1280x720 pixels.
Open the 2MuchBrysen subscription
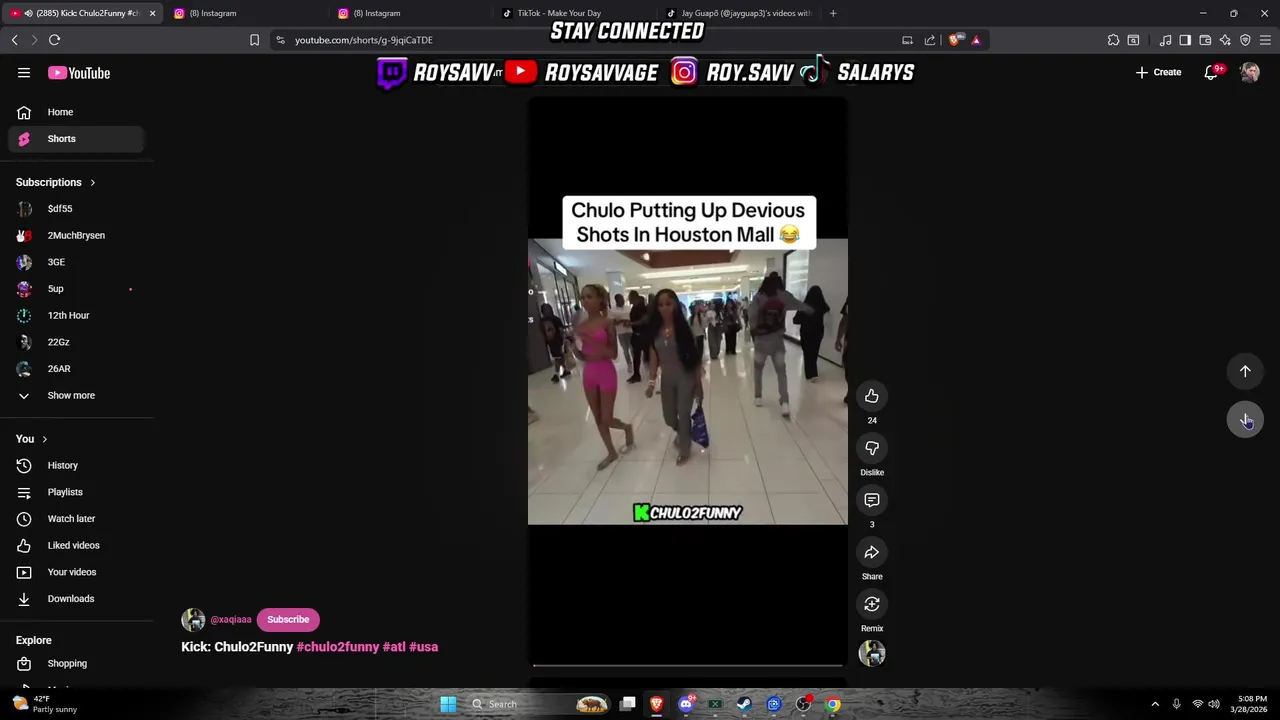tap(76, 235)
